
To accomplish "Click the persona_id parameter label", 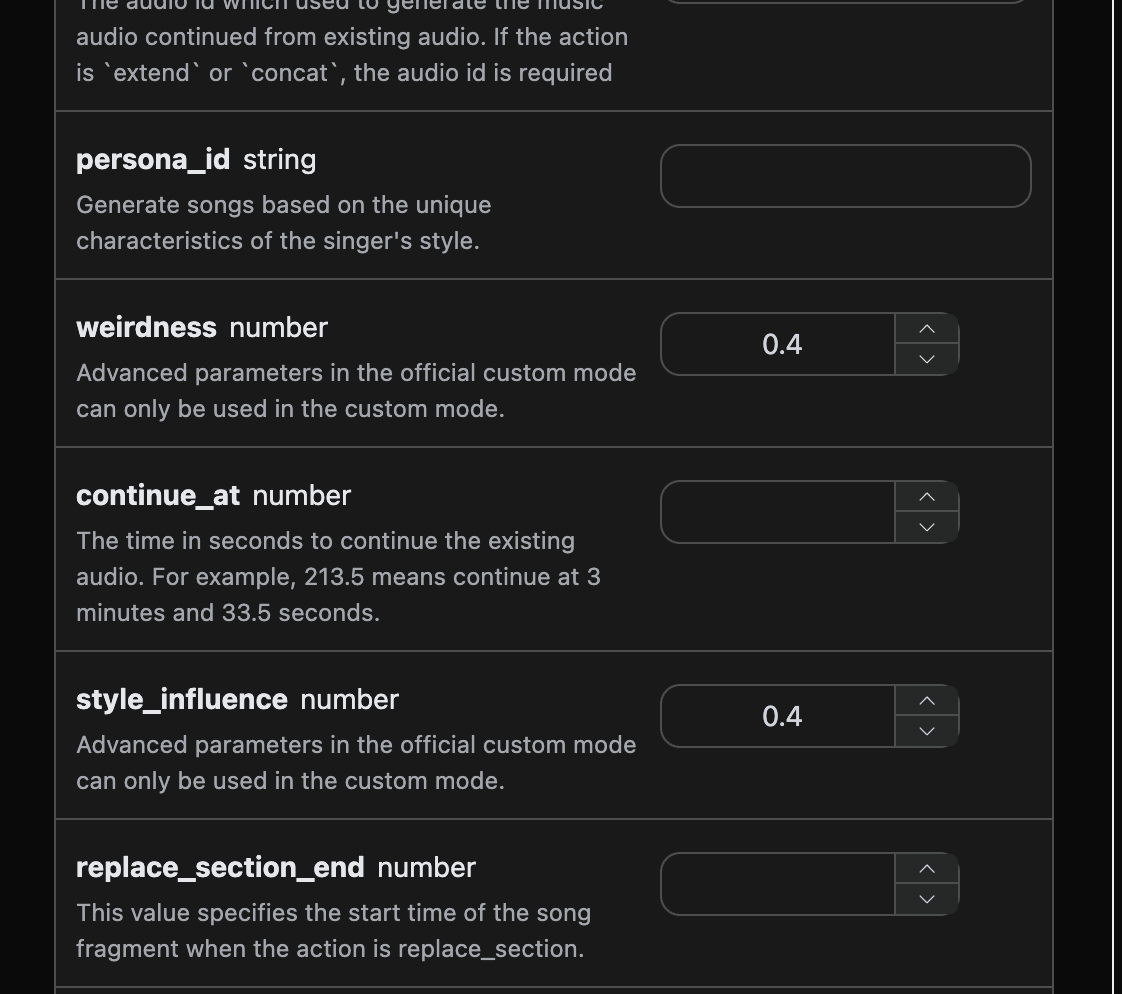I will [x=153, y=160].
